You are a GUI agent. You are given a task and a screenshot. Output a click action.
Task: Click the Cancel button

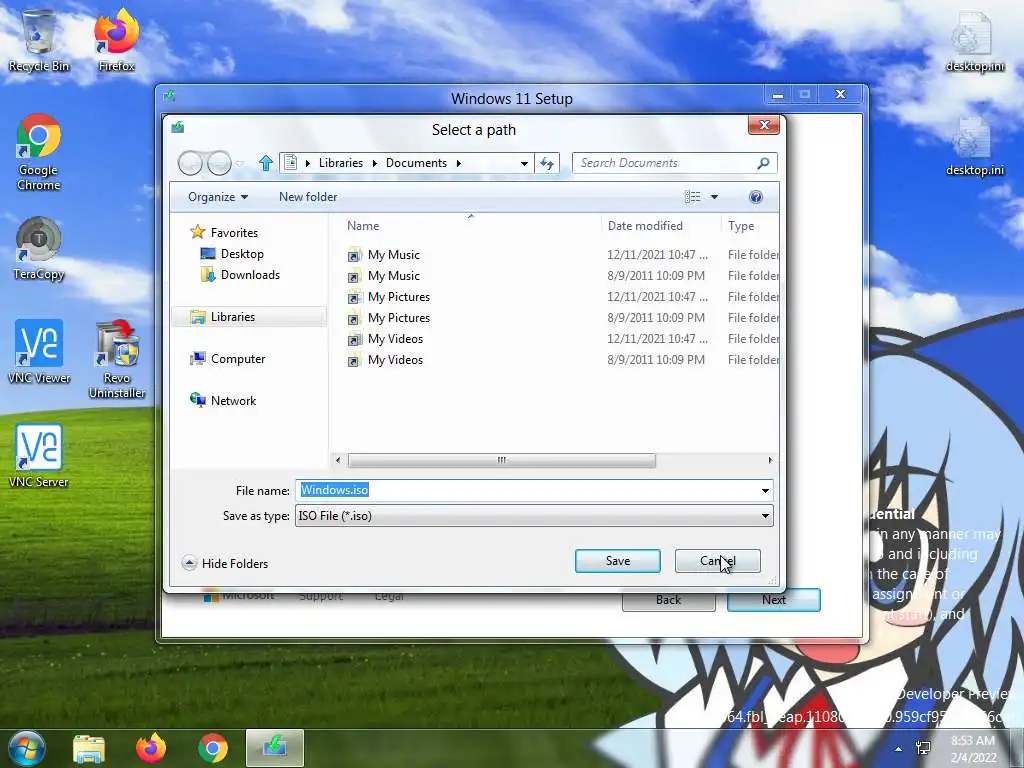tap(717, 561)
